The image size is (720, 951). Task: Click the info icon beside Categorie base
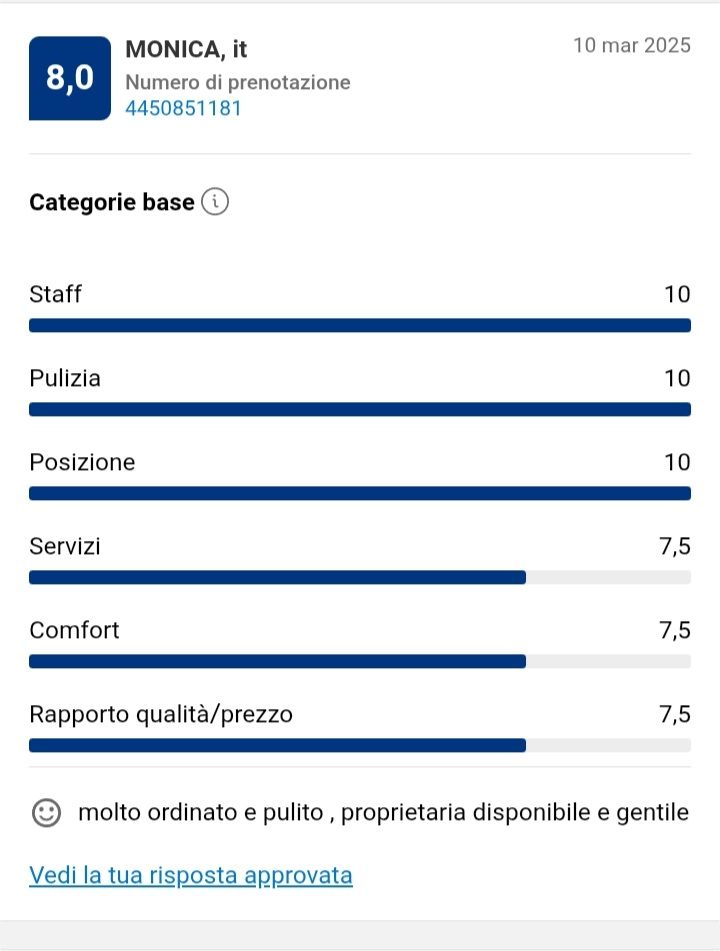coord(215,202)
